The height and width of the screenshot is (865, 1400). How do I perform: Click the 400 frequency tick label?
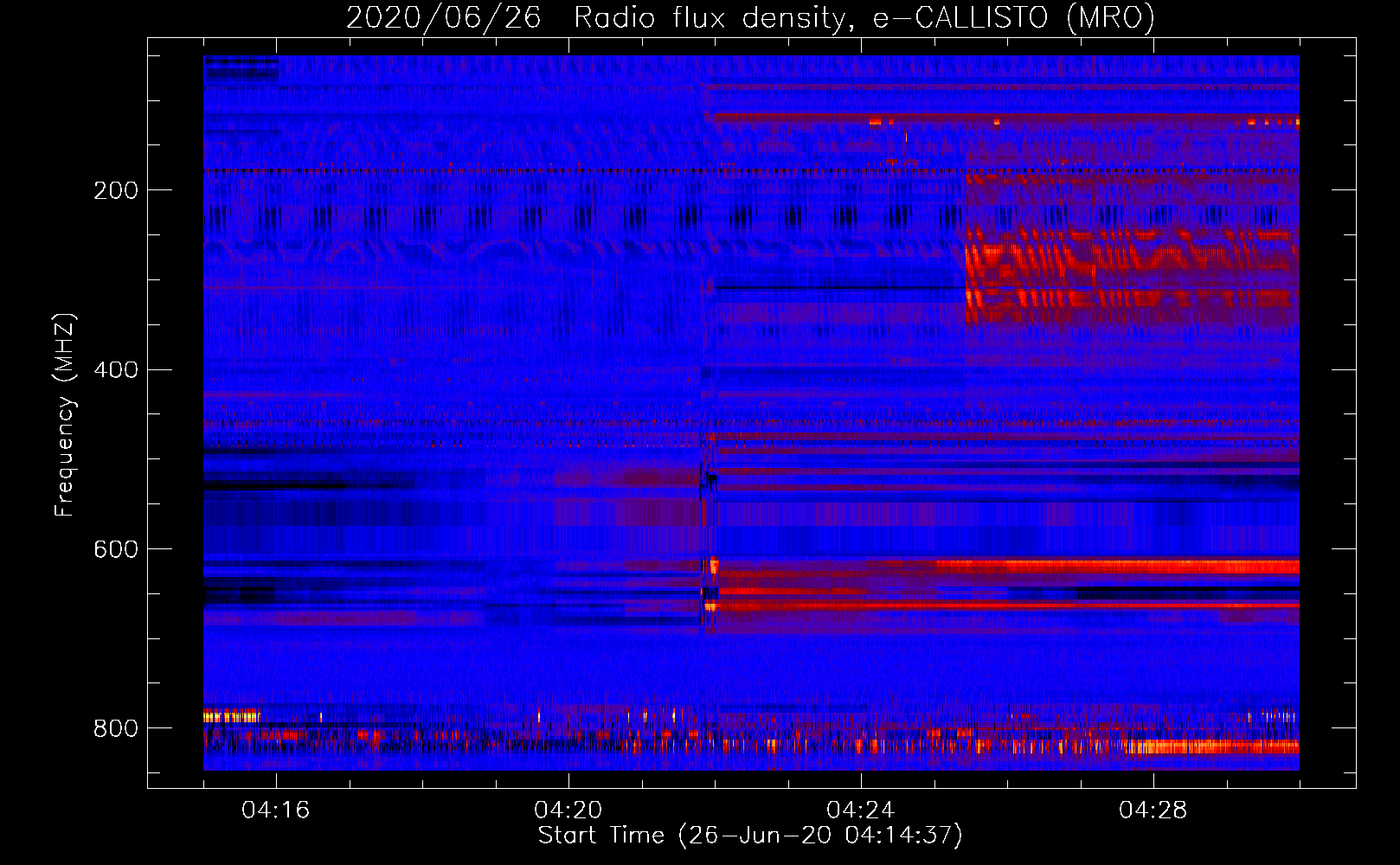(116, 370)
